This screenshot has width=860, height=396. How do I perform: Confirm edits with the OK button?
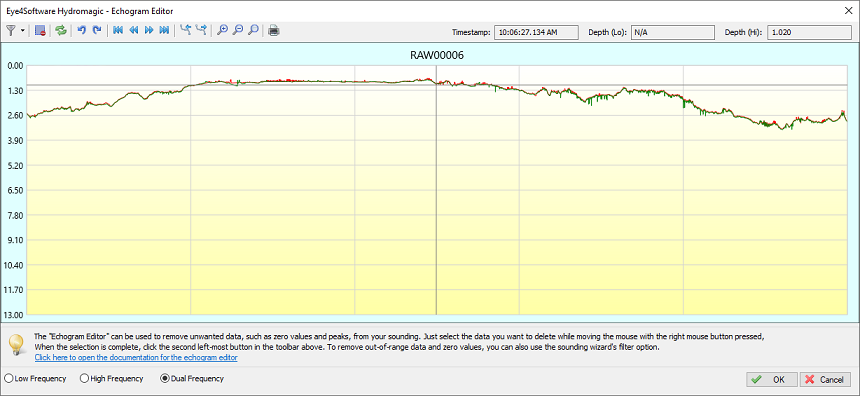click(772, 380)
